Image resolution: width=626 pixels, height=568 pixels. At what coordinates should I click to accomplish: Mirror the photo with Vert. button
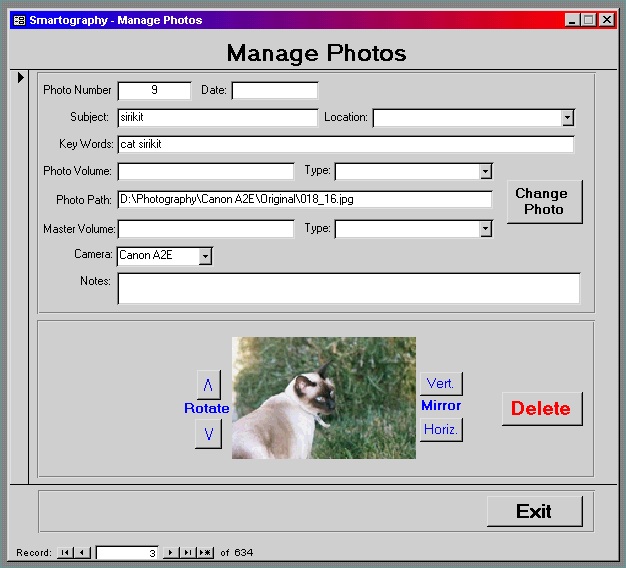click(x=441, y=384)
